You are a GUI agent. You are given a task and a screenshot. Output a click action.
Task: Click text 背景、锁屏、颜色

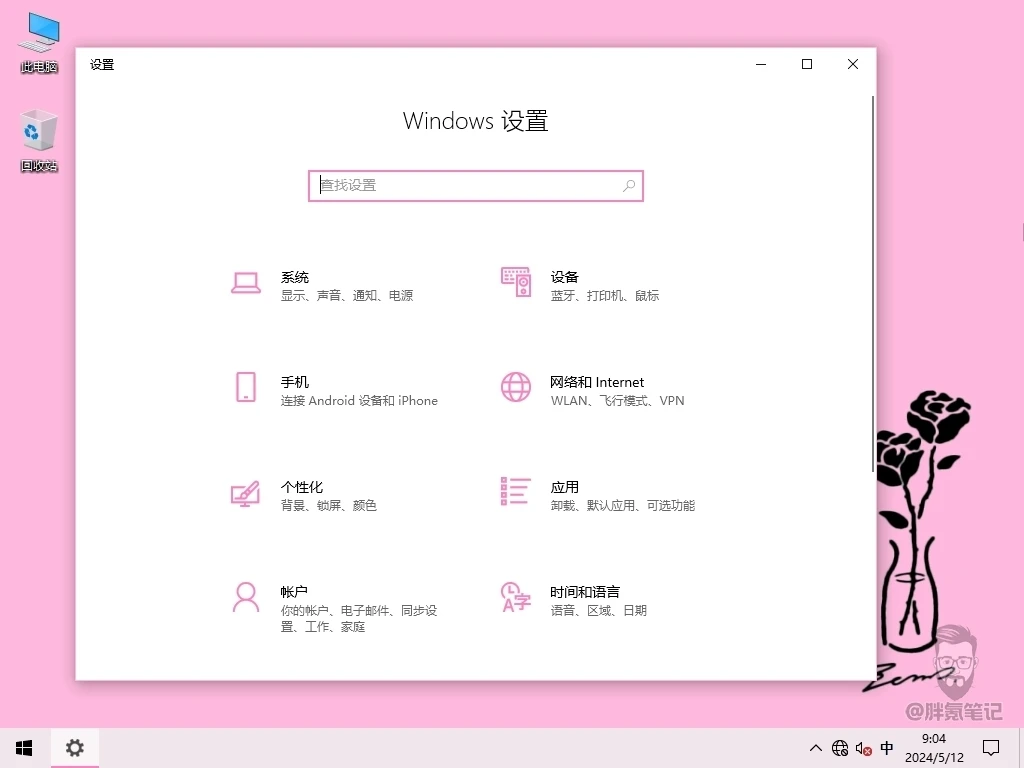pos(328,505)
